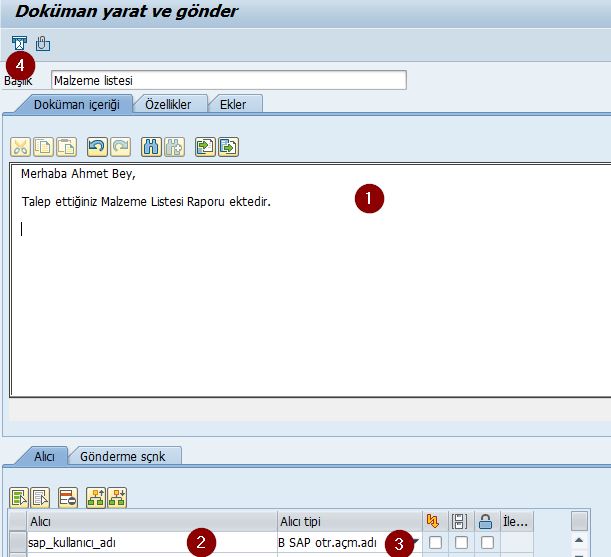The width and height of the screenshot is (611, 557).
Task: Switch to Doküman içeriği tab
Action: click(x=76, y=104)
